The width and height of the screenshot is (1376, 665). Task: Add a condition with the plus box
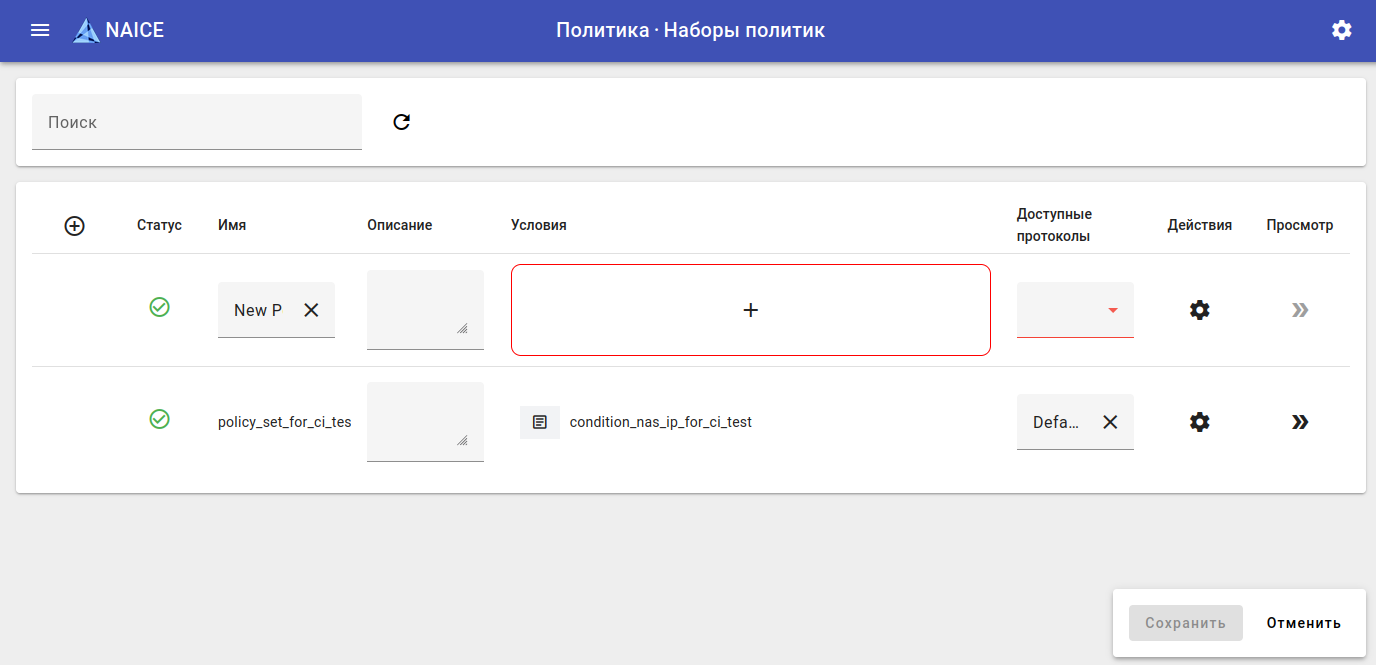(751, 310)
